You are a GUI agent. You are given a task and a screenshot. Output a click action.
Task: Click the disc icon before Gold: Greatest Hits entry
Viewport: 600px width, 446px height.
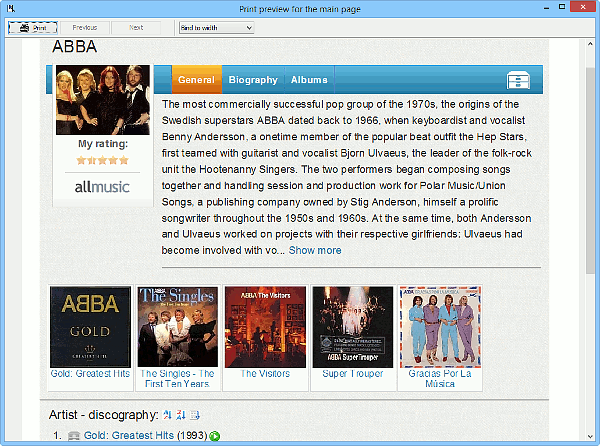[73, 436]
